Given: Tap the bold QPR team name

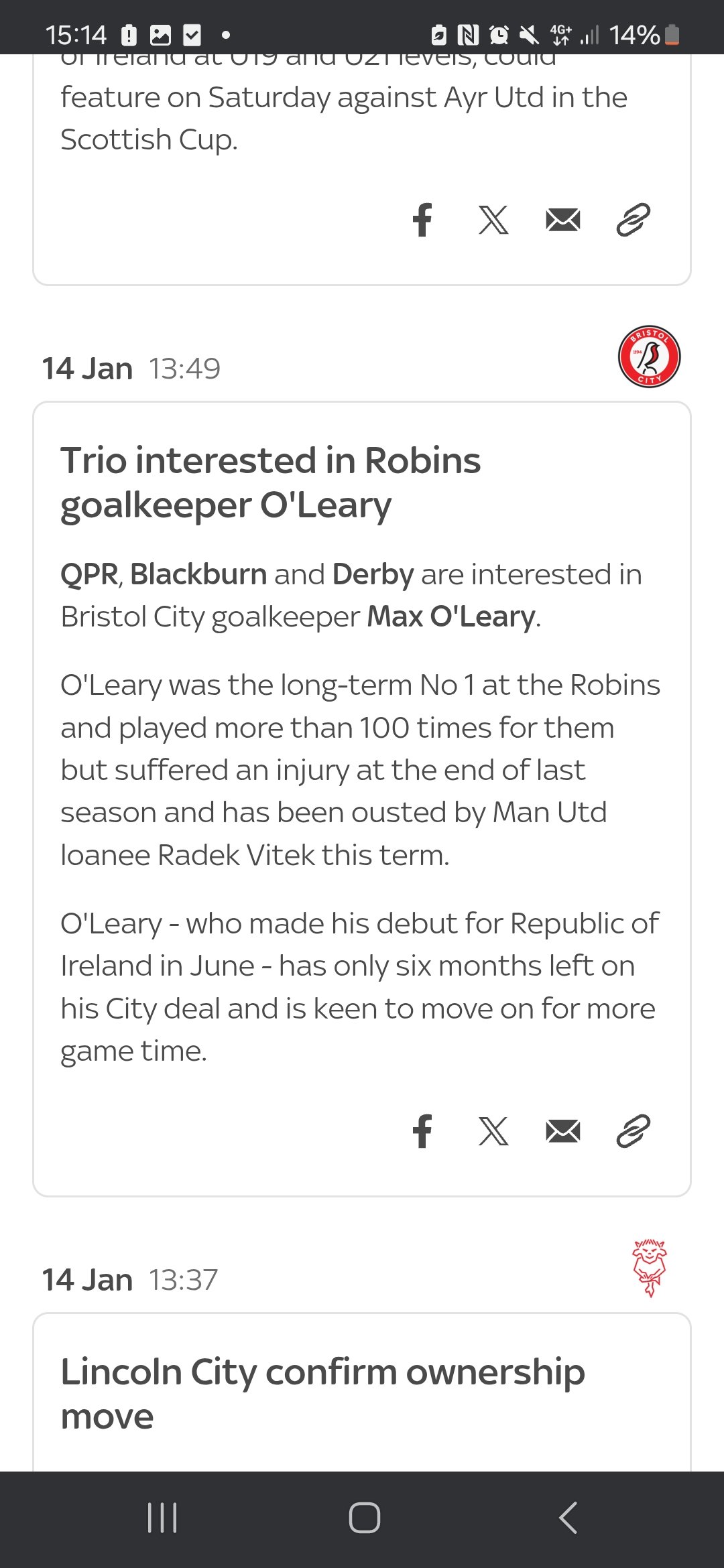Looking at the screenshot, I should pos(89,574).
